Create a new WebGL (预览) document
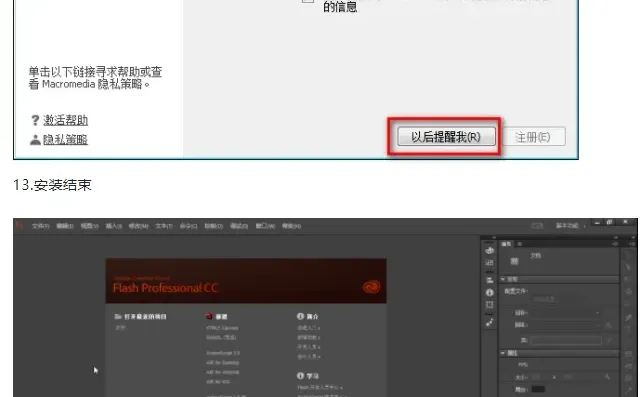 pyautogui.click(x=221, y=337)
